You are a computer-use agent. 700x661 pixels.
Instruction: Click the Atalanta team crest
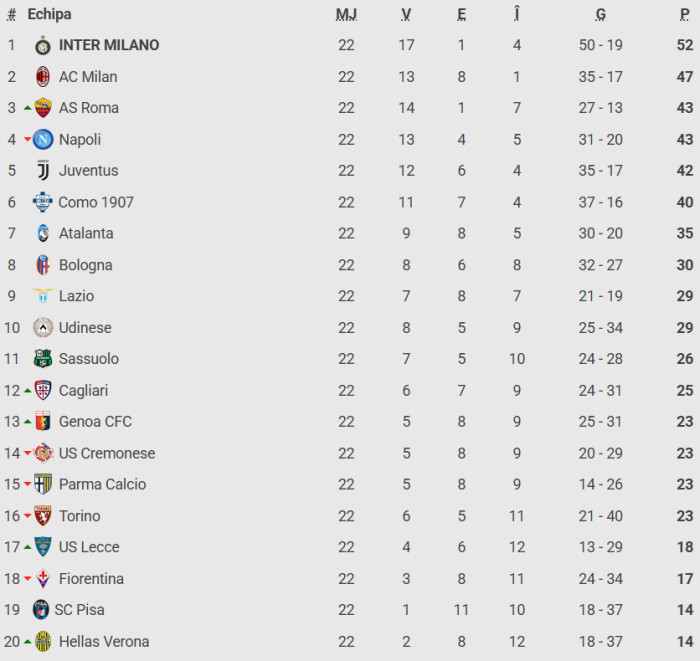point(42,233)
